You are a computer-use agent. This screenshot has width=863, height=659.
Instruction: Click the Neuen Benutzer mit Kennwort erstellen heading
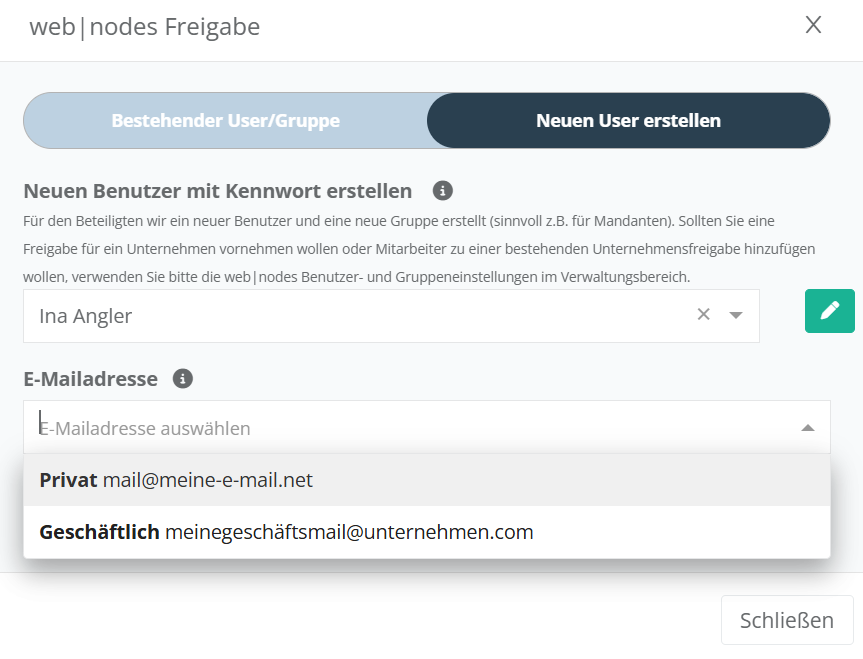[x=217, y=190]
